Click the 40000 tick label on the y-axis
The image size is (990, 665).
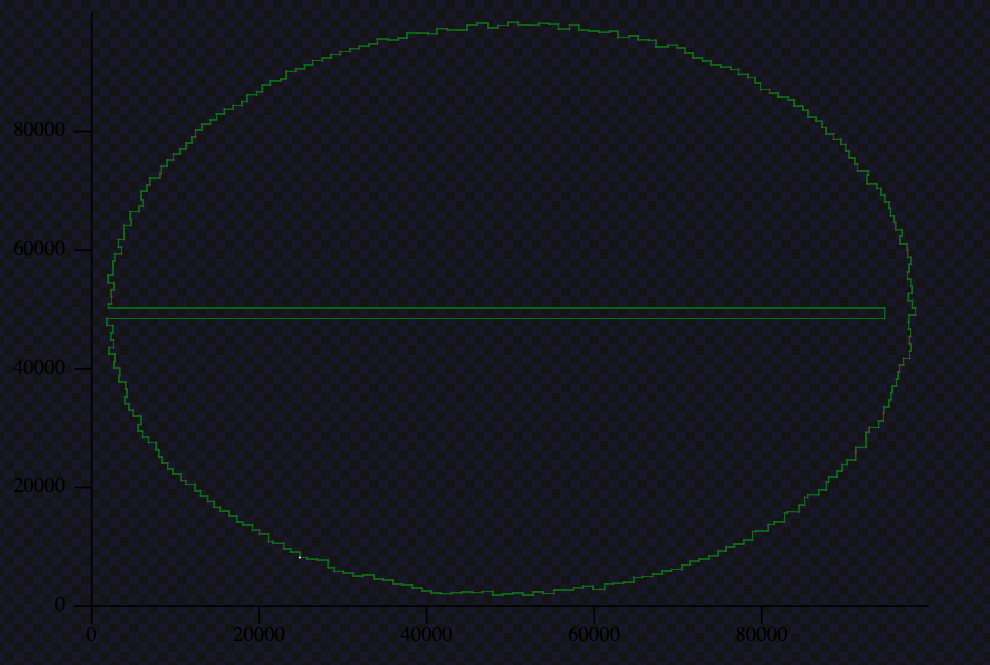[39, 368]
